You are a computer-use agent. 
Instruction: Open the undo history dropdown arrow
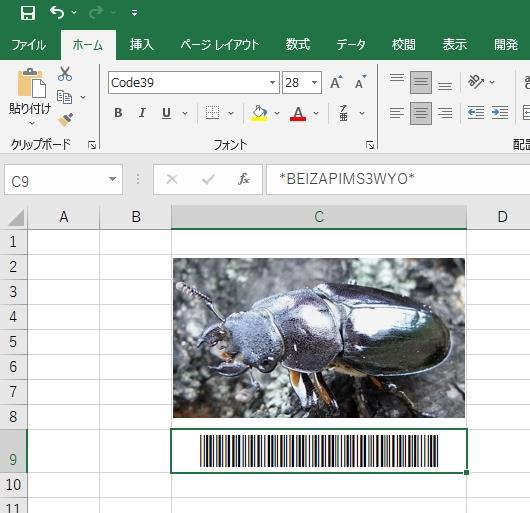click(74, 13)
